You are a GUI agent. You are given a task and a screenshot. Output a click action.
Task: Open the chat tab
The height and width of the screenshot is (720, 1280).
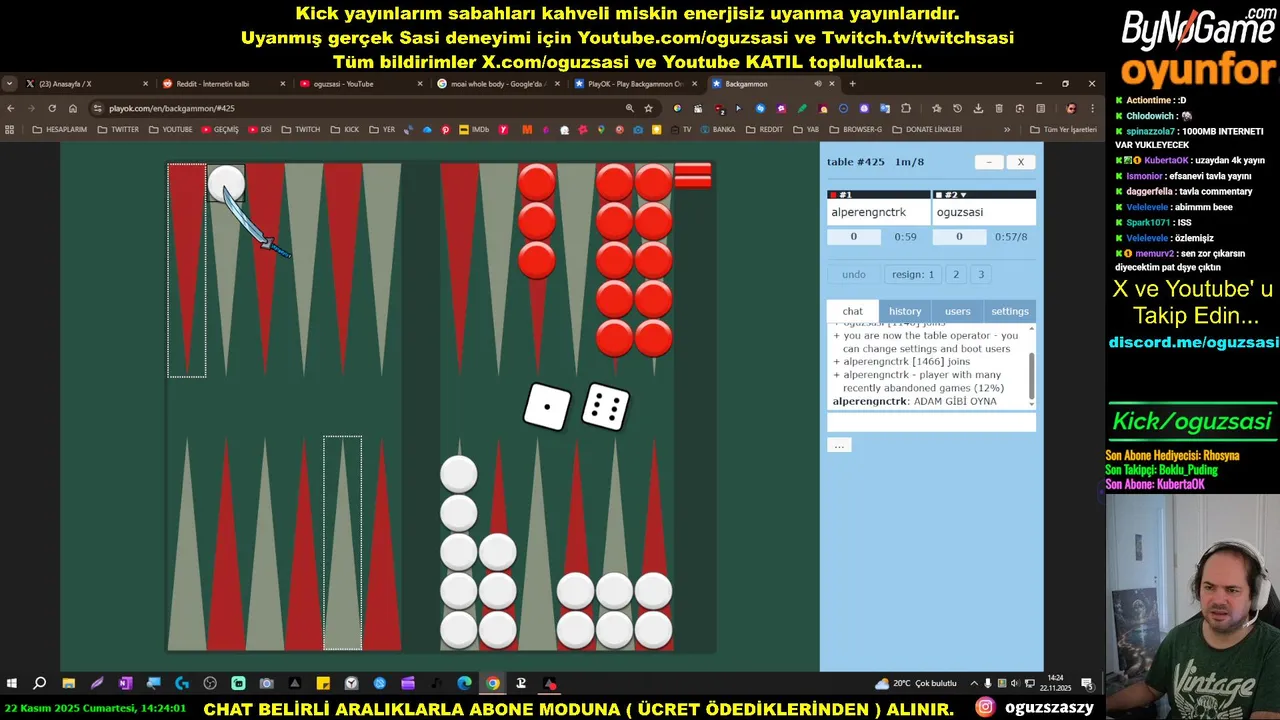point(852,311)
